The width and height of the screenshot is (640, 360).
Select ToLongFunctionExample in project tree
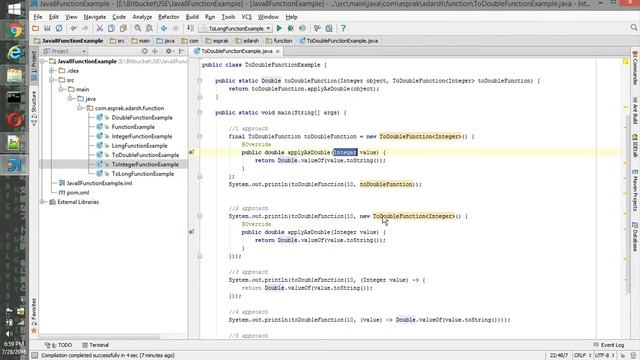(x=142, y=174)
